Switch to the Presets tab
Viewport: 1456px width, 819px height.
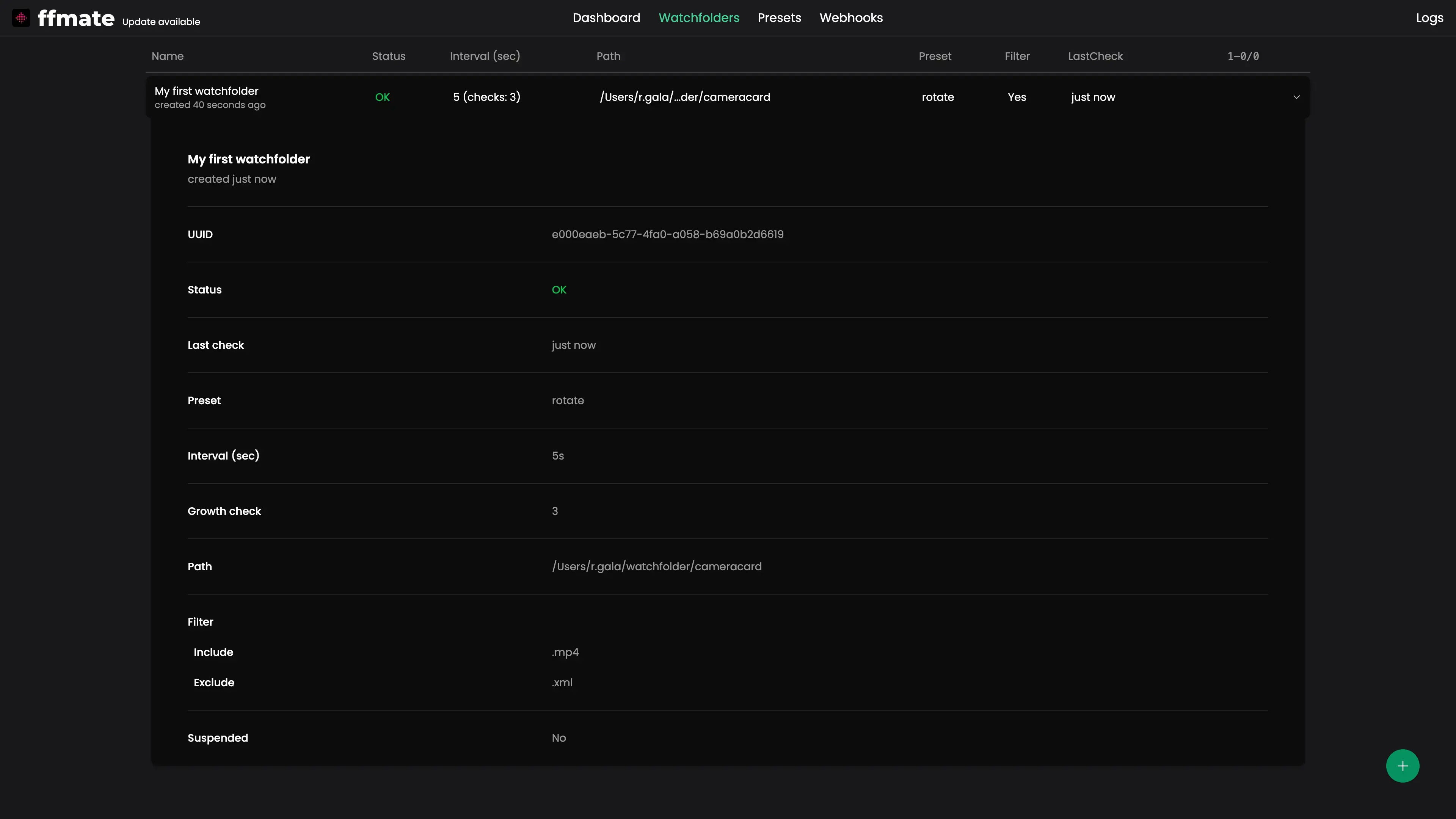tap(779, 18)
